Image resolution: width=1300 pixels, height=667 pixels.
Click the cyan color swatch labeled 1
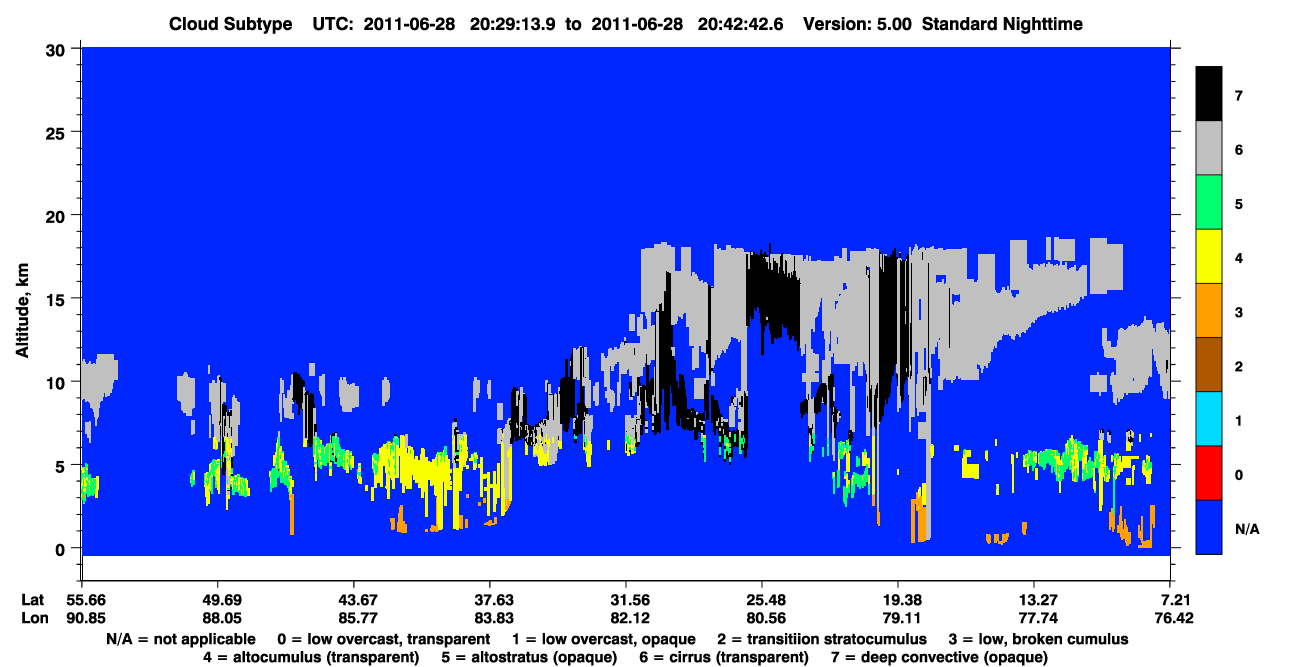[1209, 419]
